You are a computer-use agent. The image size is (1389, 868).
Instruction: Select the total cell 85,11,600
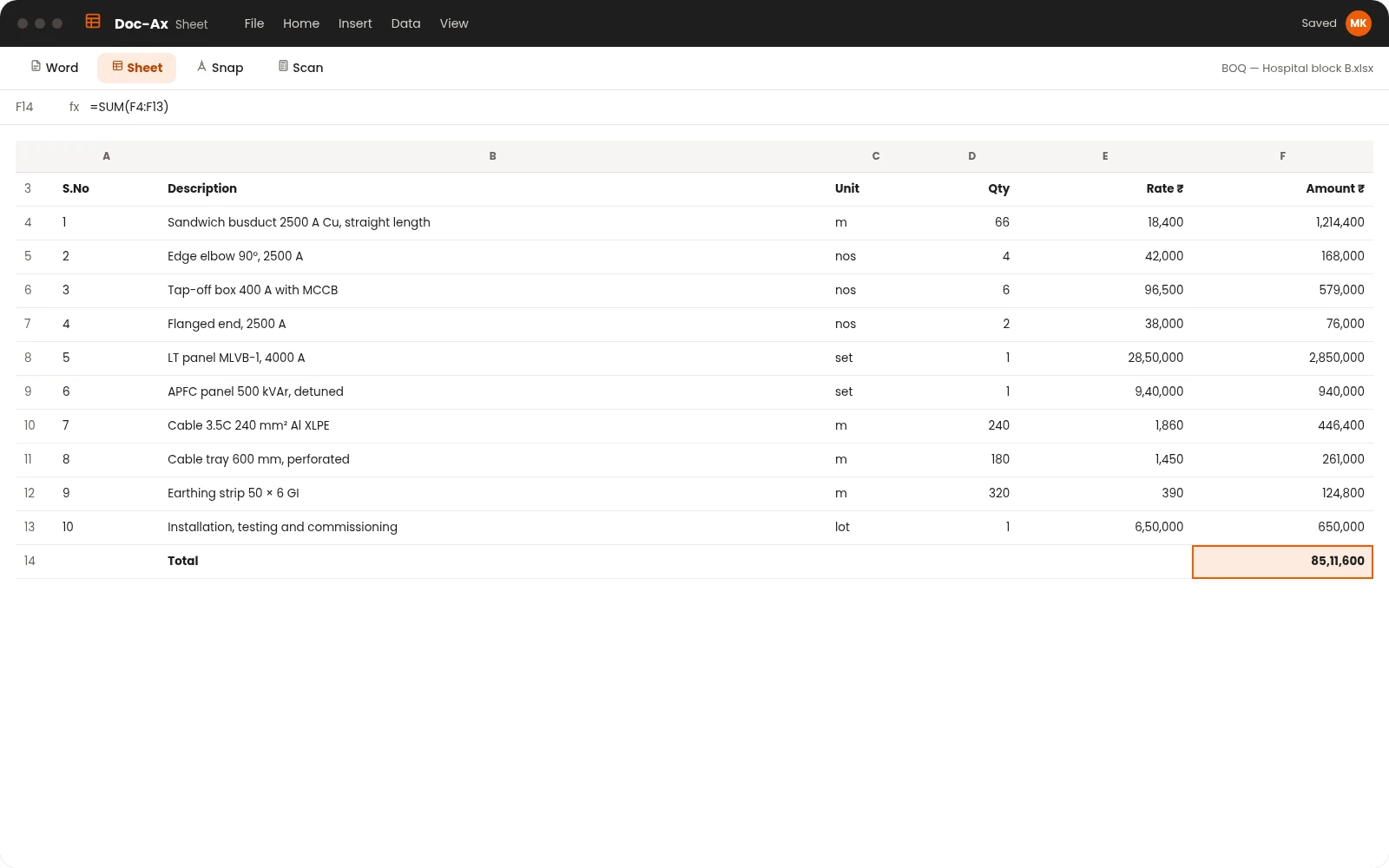click(1282, 562)
